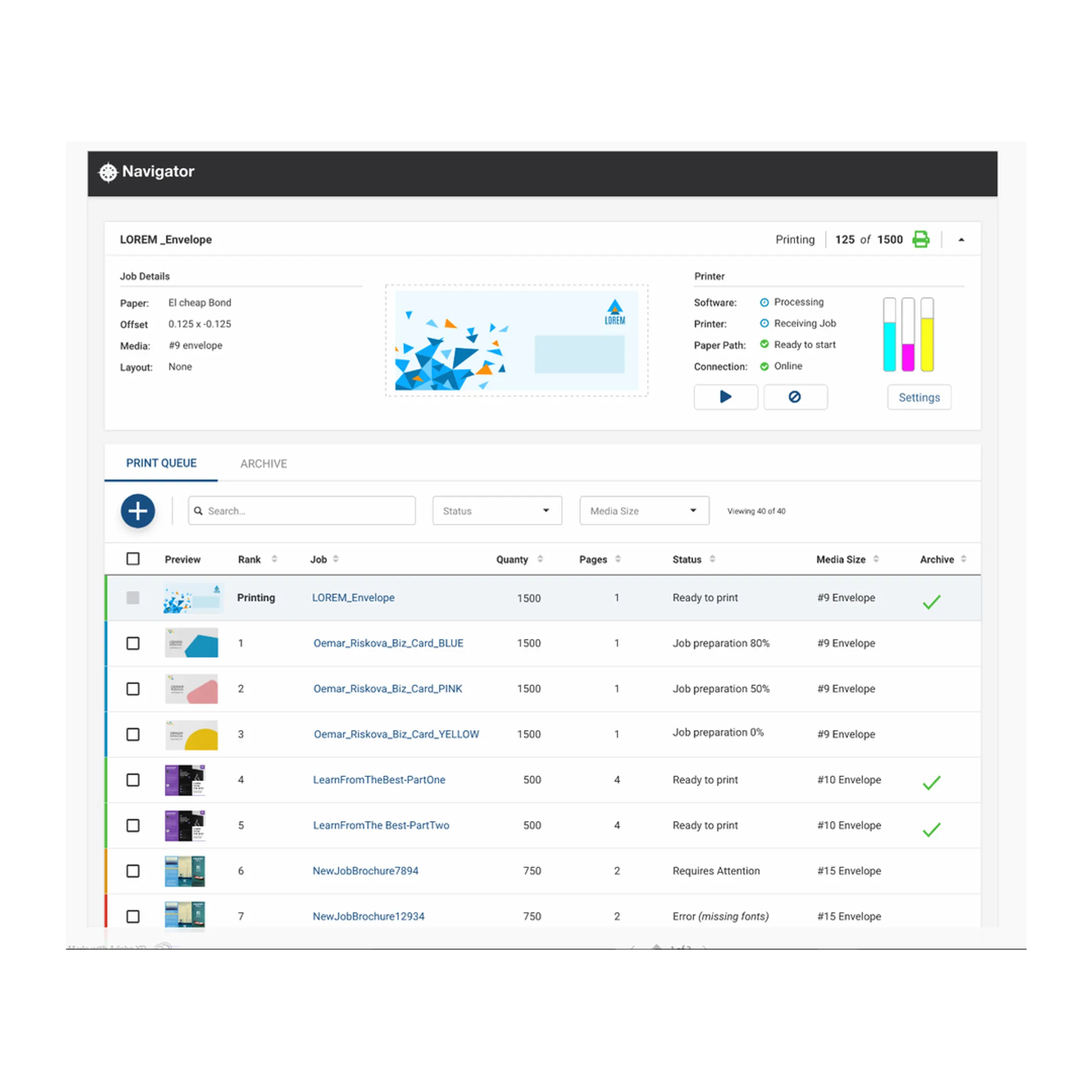Click the magenta ink level bar
The image size is (1092, 1092).
click(x=908, y=334)
